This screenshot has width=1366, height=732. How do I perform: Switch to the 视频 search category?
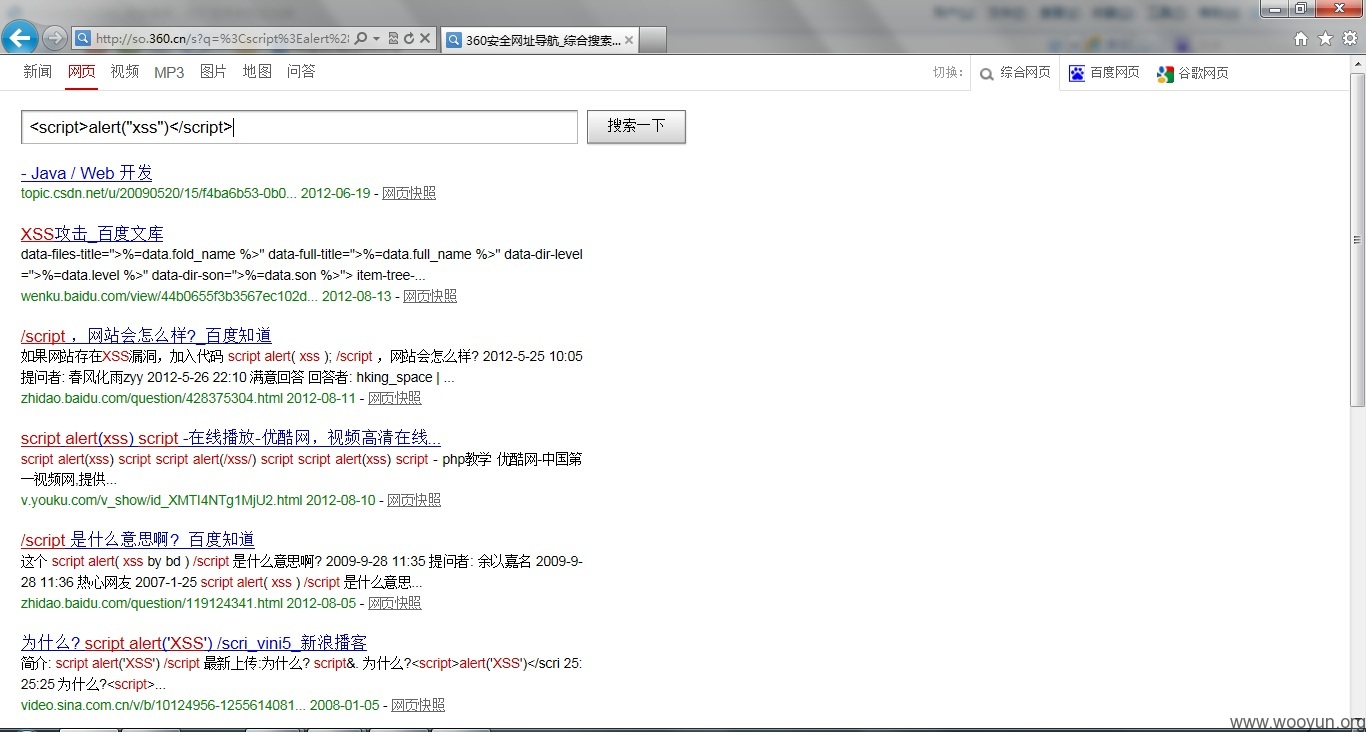click(125, 72)
